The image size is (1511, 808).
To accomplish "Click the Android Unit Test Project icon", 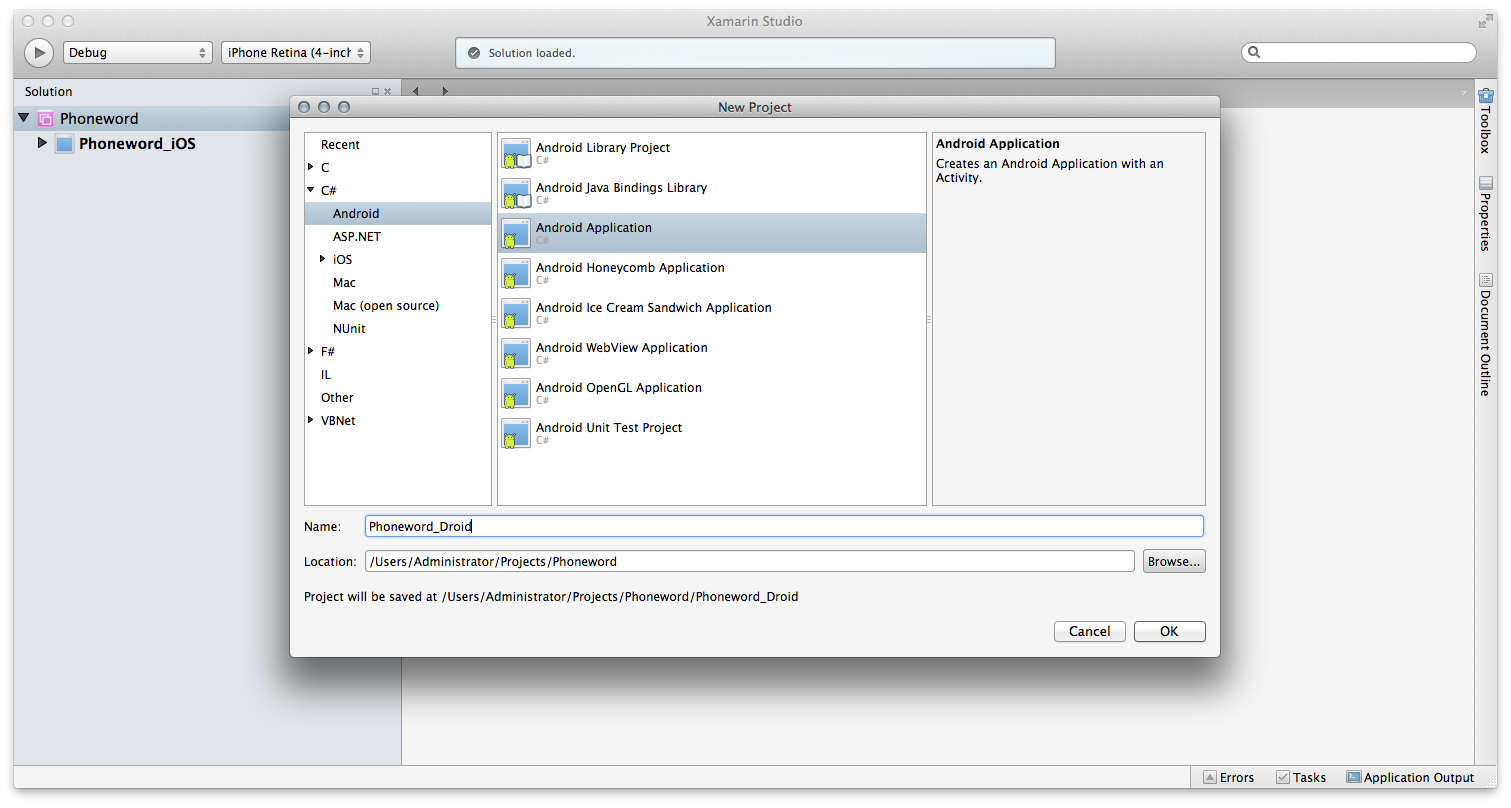I will pos(516,433).
